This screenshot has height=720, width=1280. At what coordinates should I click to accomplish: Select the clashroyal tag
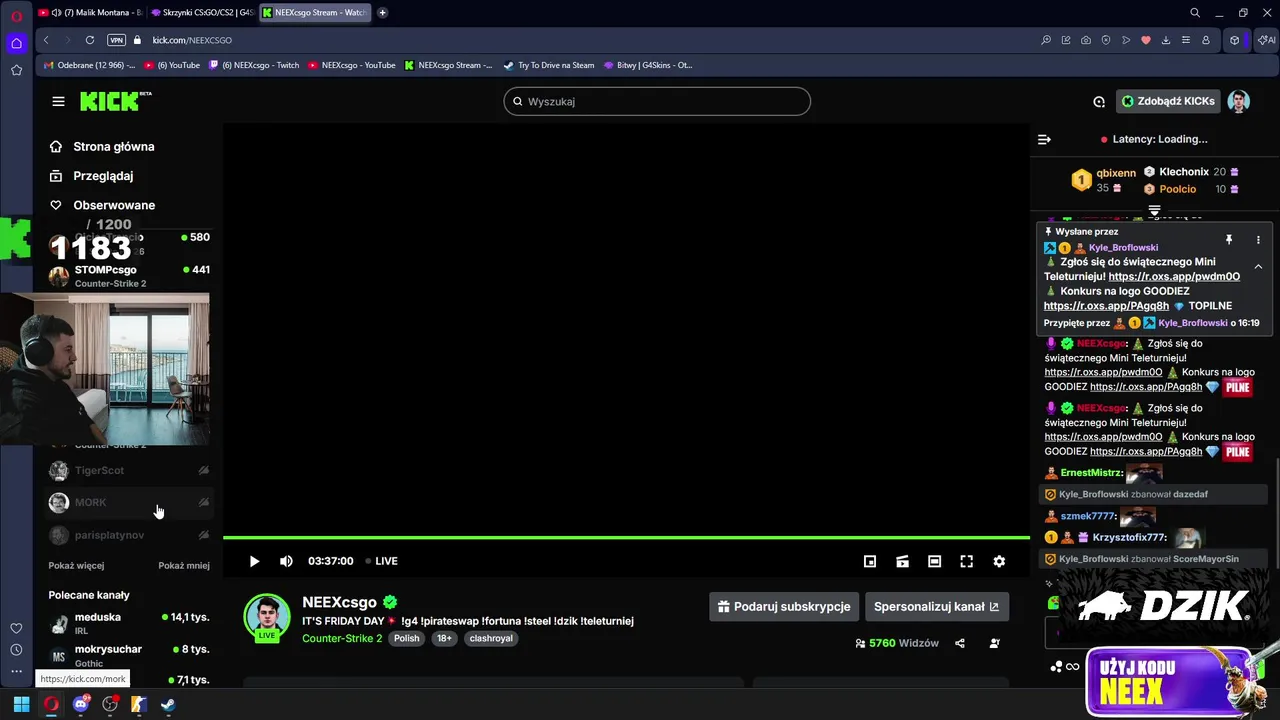tap(491, 638)
